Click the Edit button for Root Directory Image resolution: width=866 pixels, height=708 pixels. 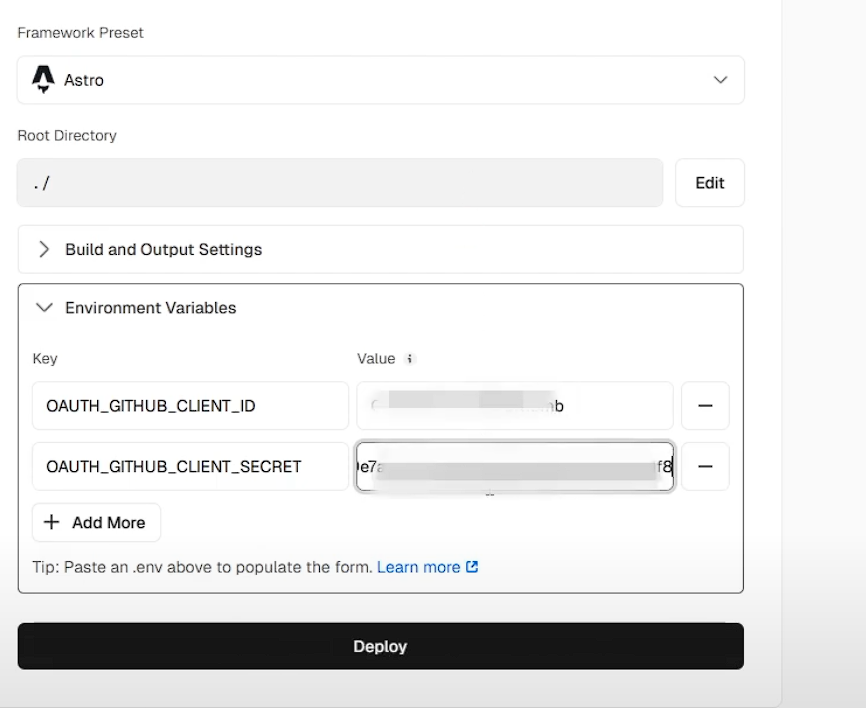click(709, 183)
